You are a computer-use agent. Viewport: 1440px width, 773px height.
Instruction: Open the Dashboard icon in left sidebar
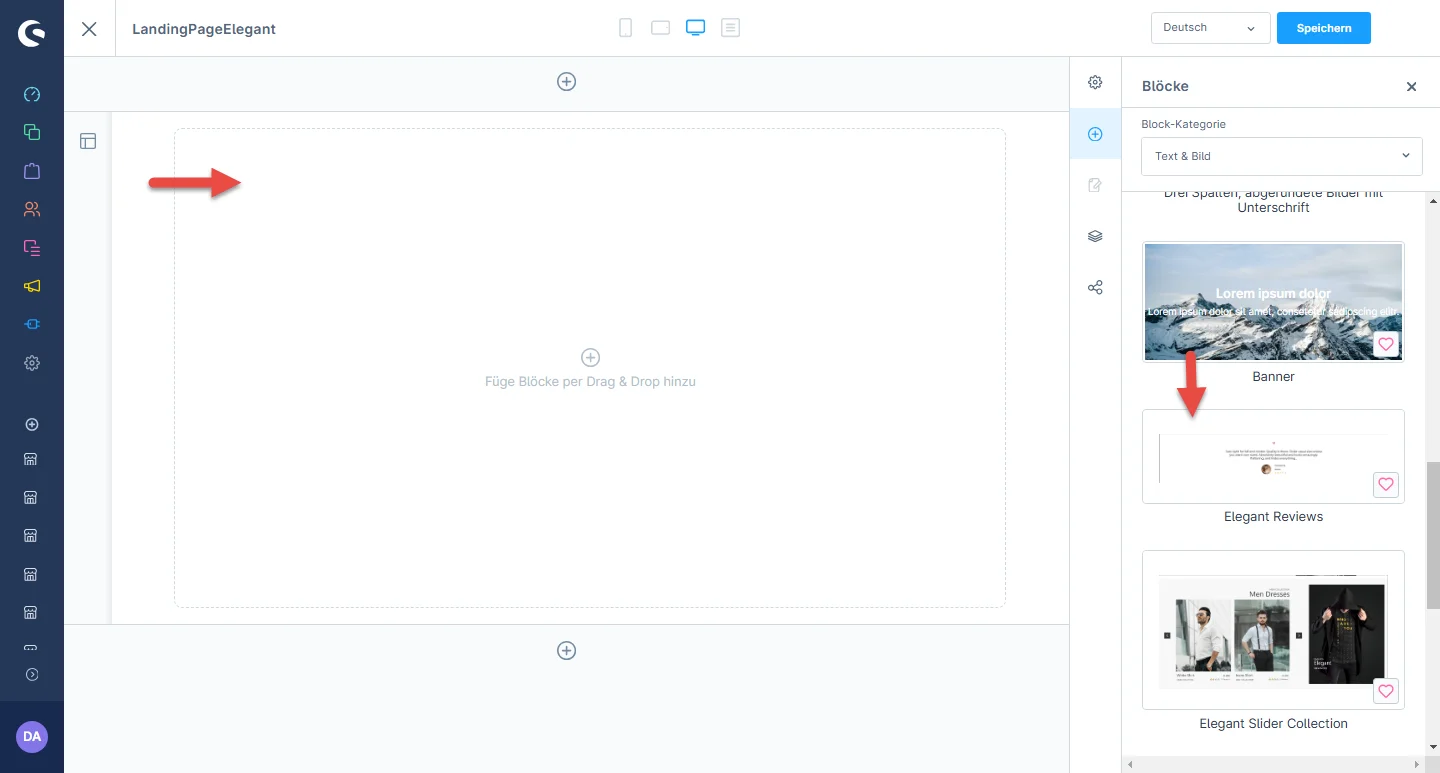[32, 95]
